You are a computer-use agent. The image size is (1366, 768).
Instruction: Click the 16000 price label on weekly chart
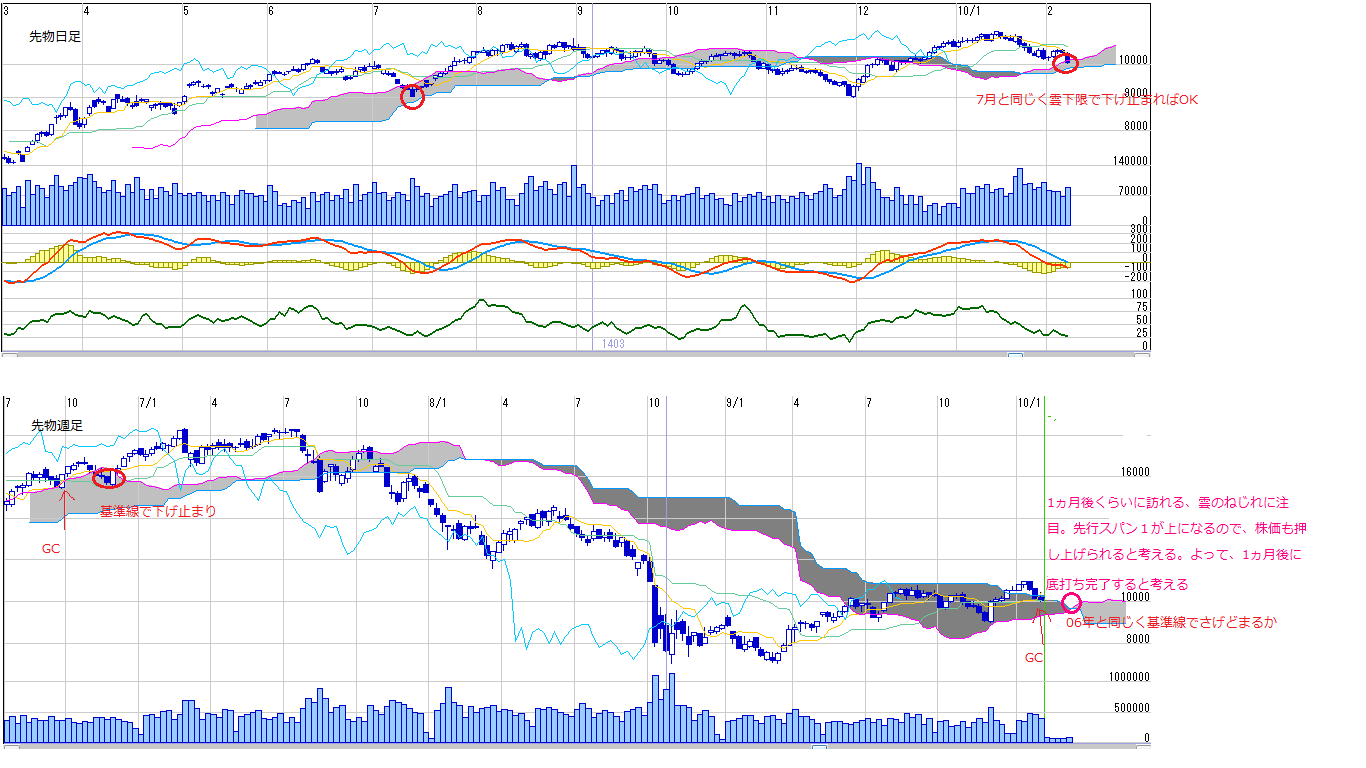coord(1131,473)
